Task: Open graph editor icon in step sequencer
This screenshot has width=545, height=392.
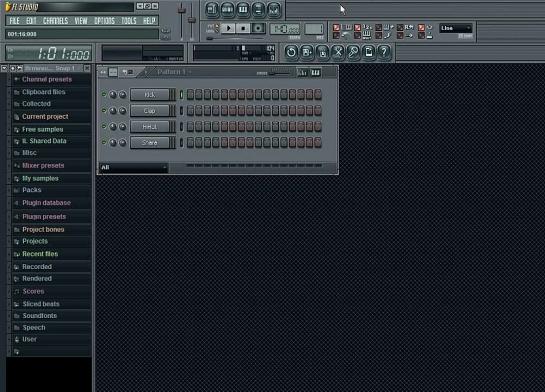Action: (x=303, y=73)
